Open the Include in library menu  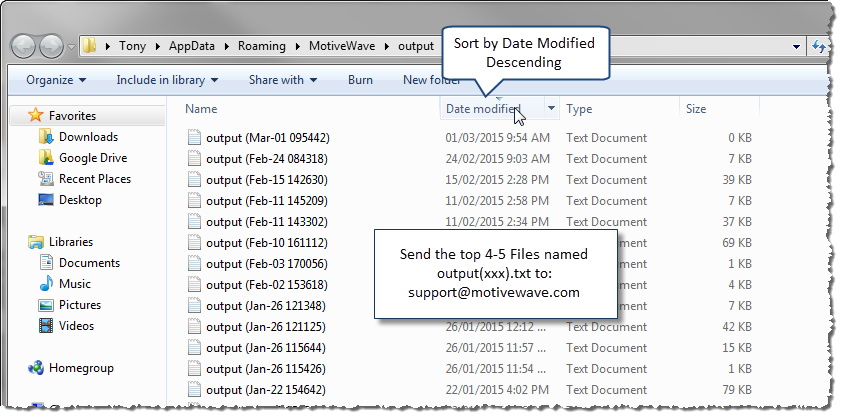coord(167,80)
